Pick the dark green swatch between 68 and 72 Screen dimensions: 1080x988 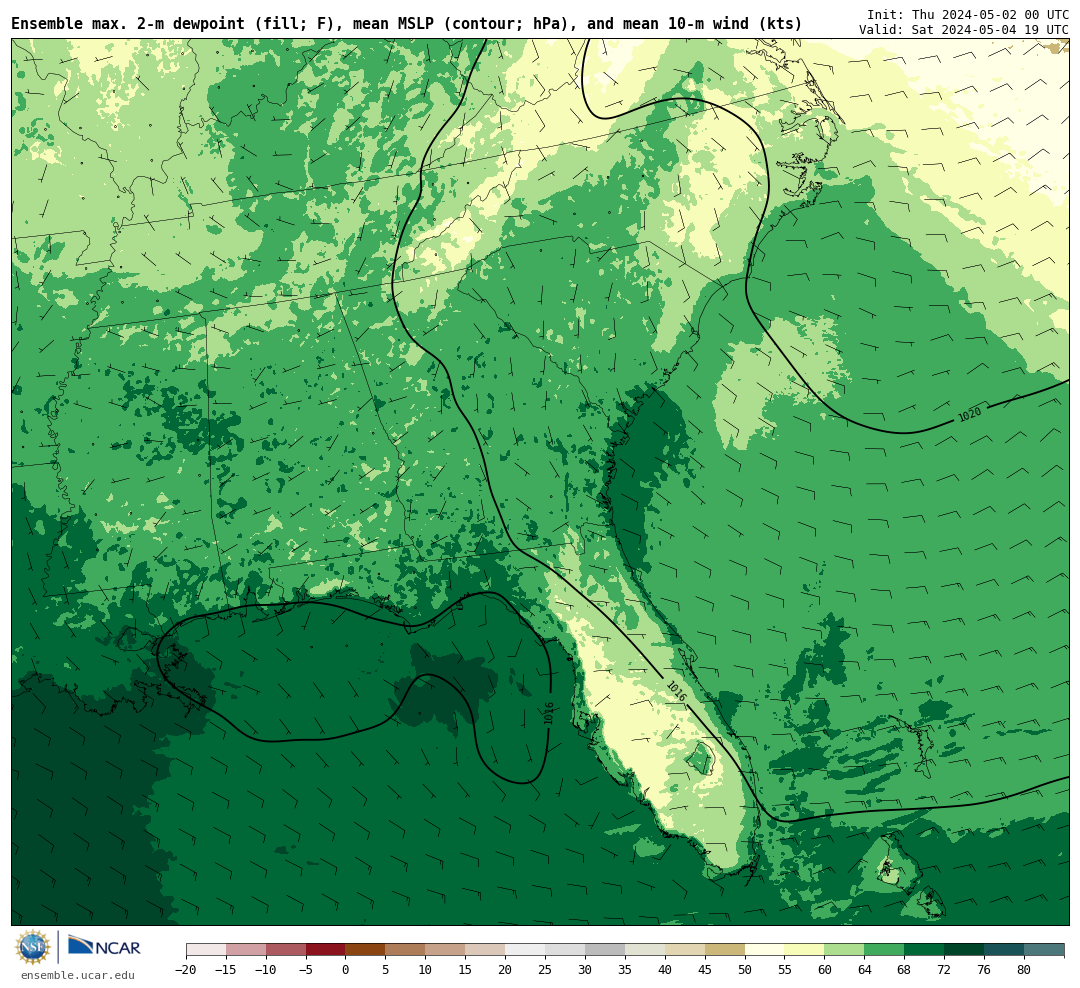click(x=925, y=950)
